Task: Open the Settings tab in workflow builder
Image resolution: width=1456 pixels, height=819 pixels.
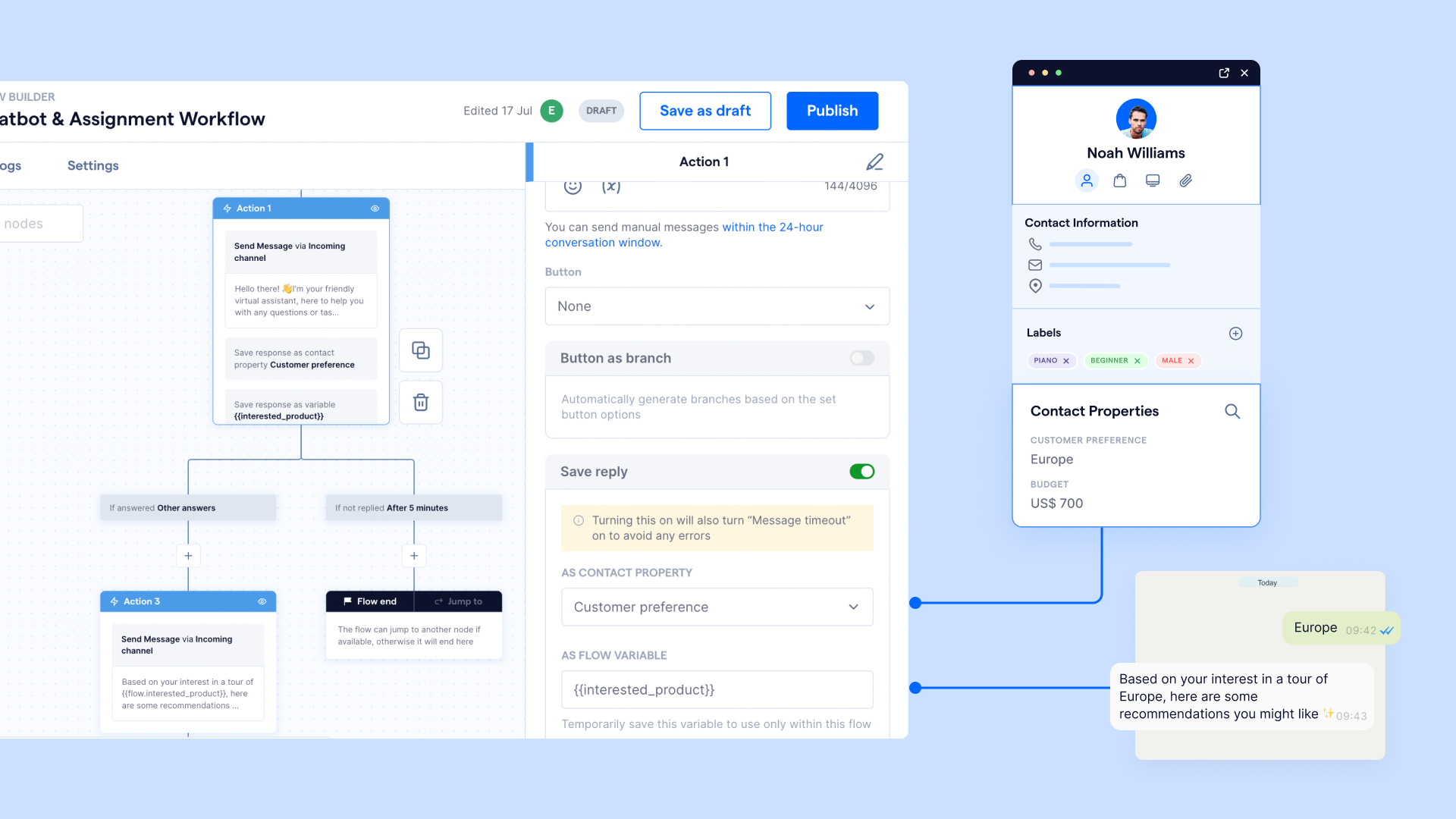Action: click(x=92, y=165)
